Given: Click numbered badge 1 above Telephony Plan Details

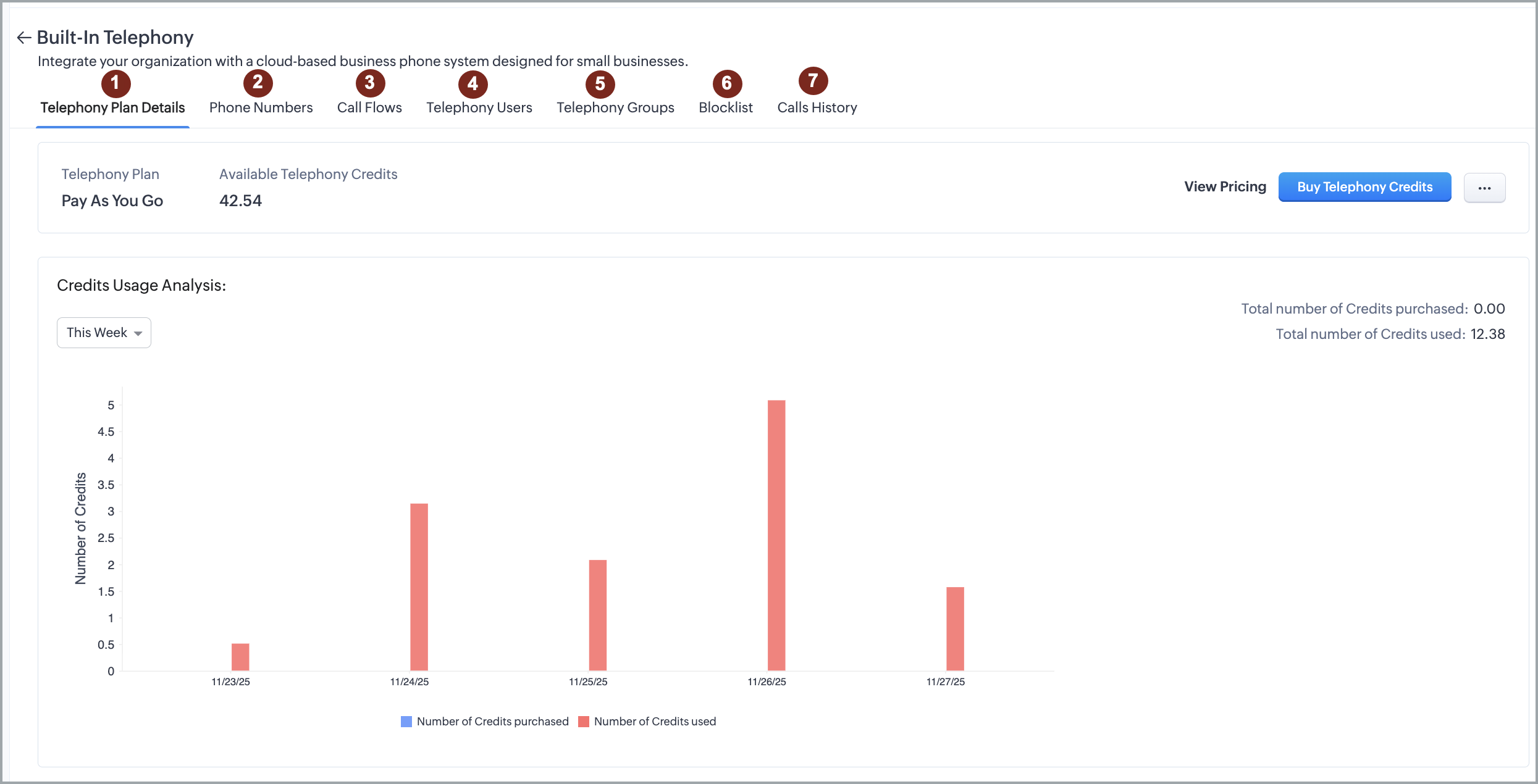Looking at the screenshot, I should point(116,83).
